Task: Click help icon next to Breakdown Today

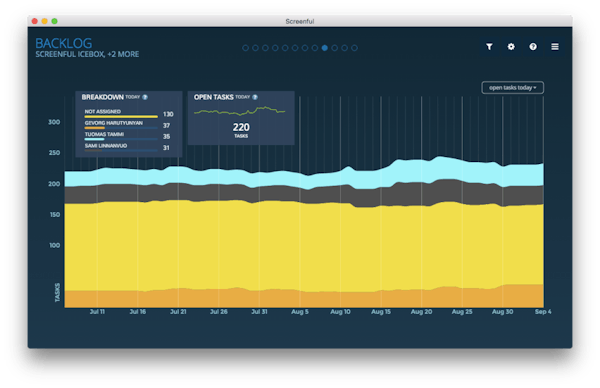Action: (x=145, y=97)
